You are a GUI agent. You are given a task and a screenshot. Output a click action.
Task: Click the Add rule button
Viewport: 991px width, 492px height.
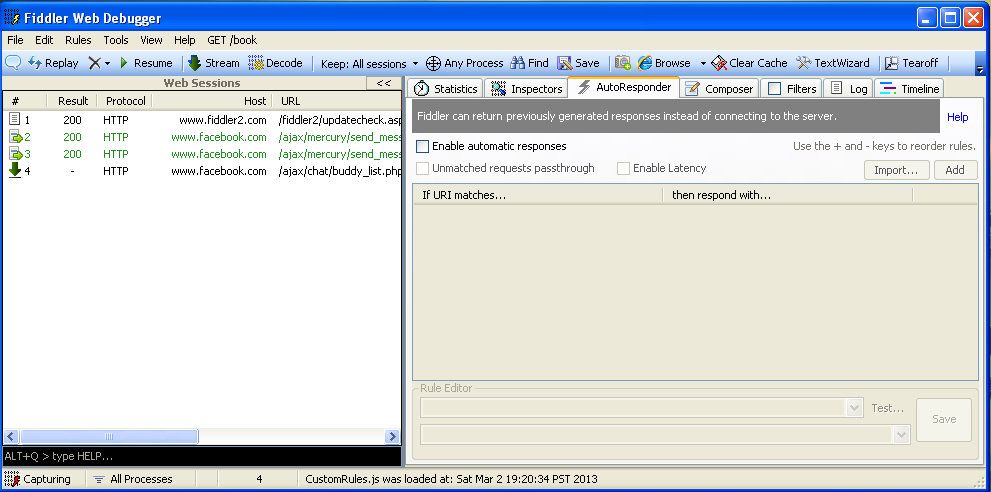pyautogui.click(x=955, y=170)
